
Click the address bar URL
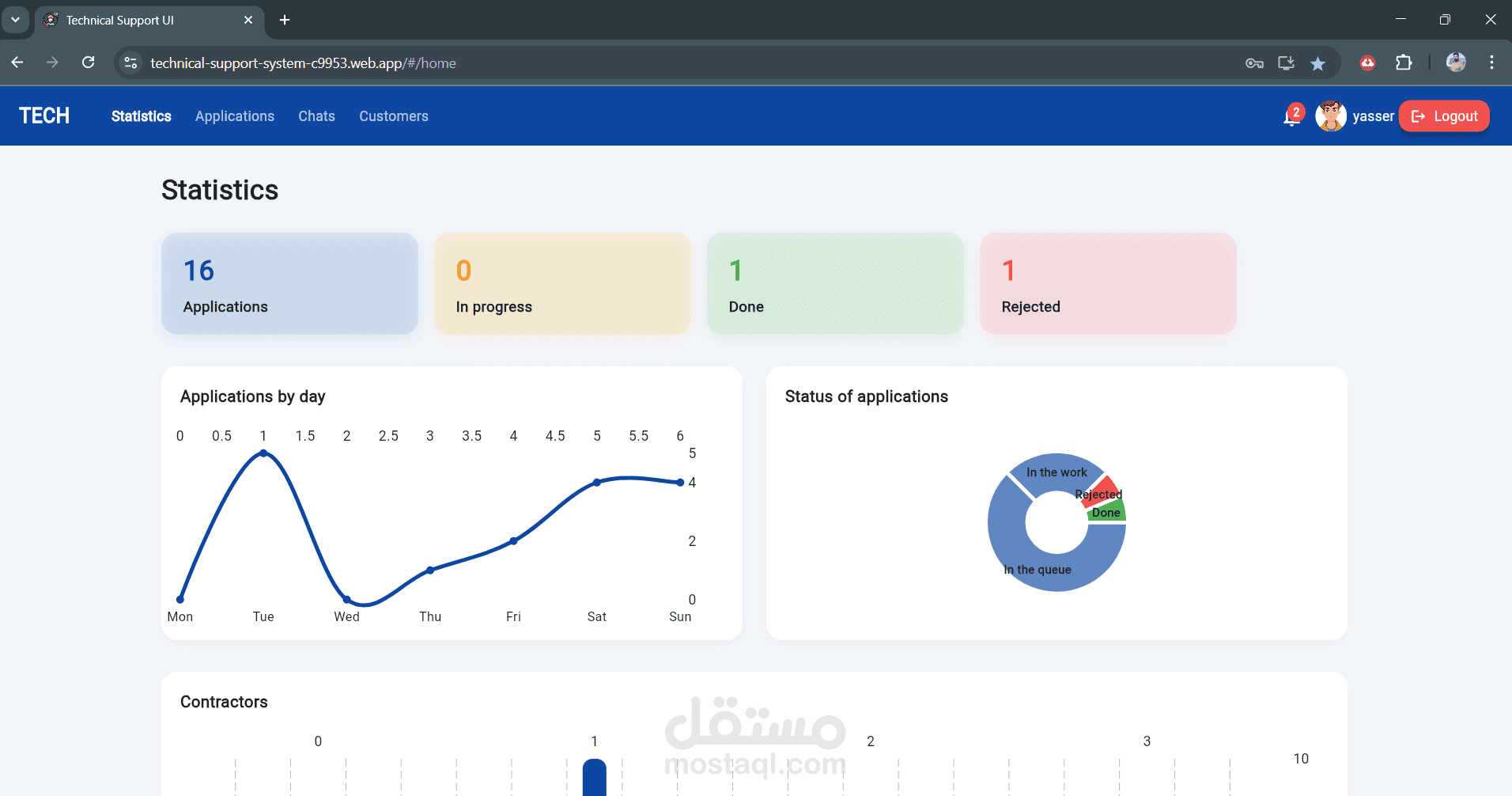coord(303,63)
